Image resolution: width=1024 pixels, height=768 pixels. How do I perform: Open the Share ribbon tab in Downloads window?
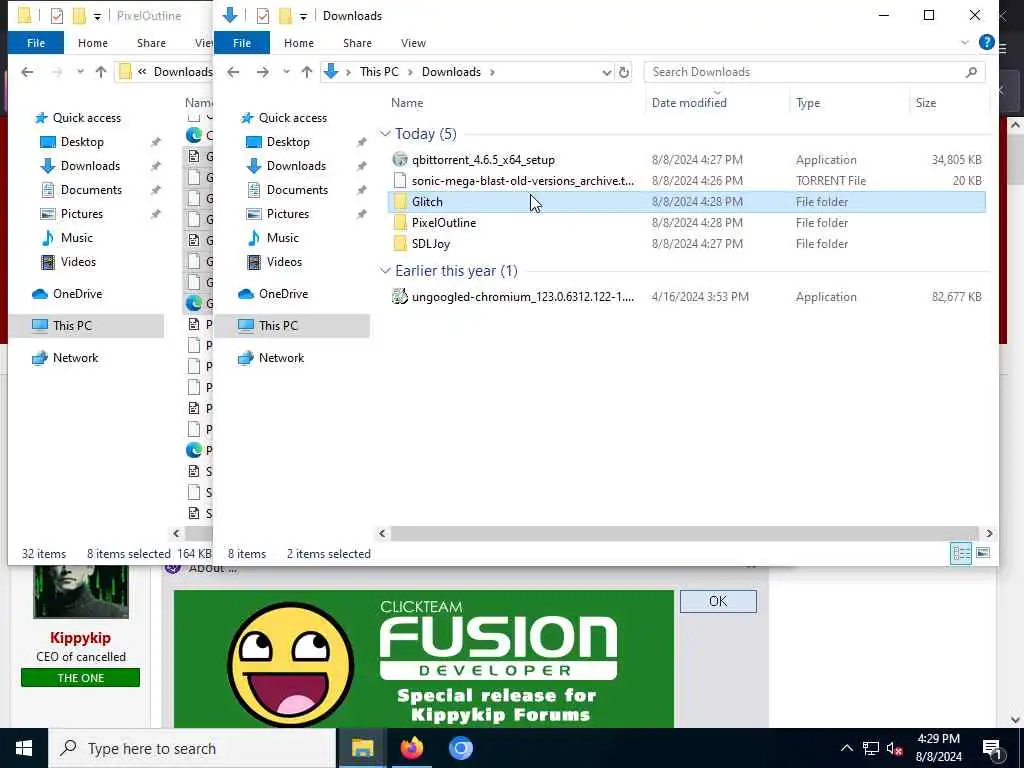point(357,43)
